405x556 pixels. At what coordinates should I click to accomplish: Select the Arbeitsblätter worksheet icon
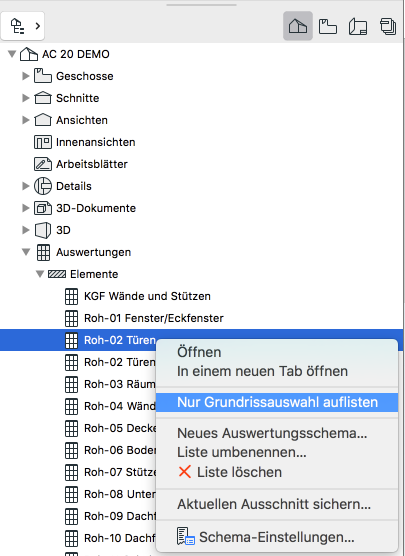[43, 164]
